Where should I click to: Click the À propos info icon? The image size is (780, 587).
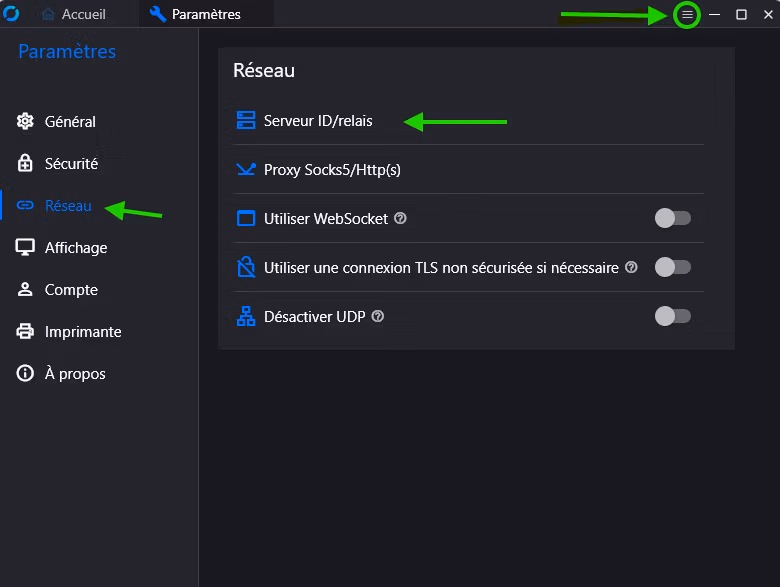click(x=25, y=373)
